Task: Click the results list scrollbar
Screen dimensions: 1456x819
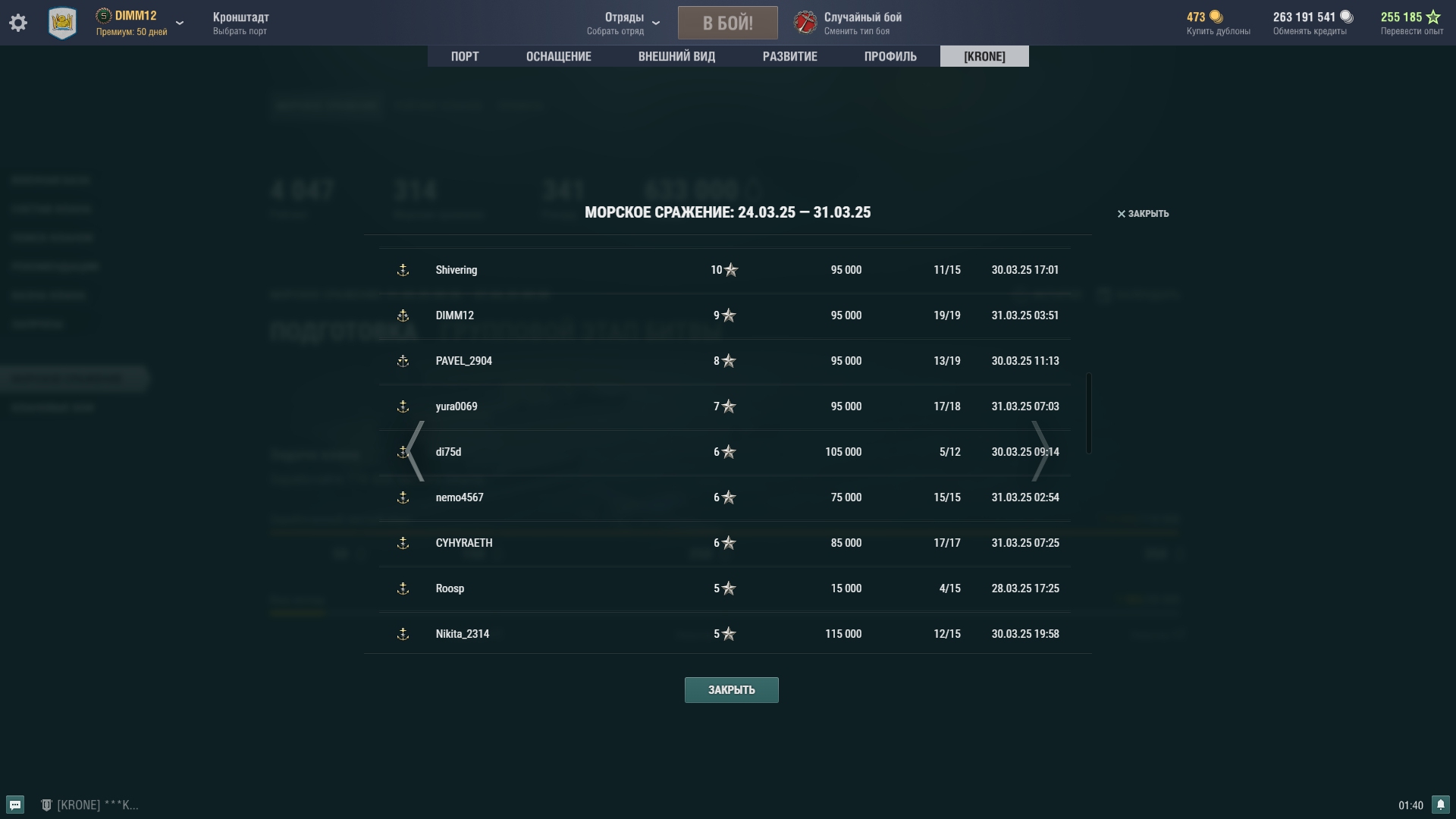Action: pos(1089,413)
